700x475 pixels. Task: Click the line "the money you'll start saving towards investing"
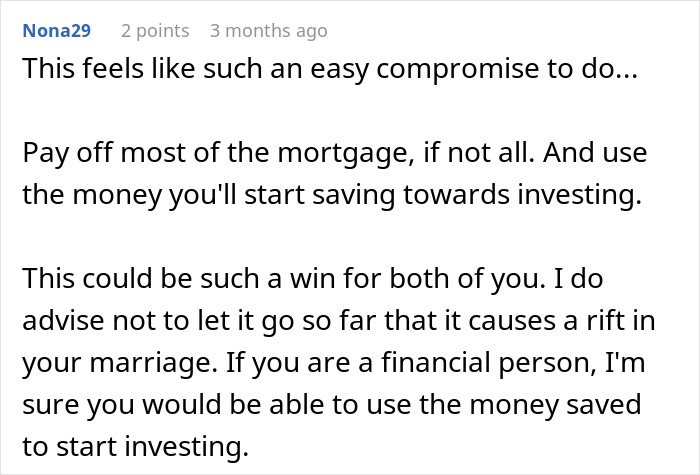click(x=330, y=196)
